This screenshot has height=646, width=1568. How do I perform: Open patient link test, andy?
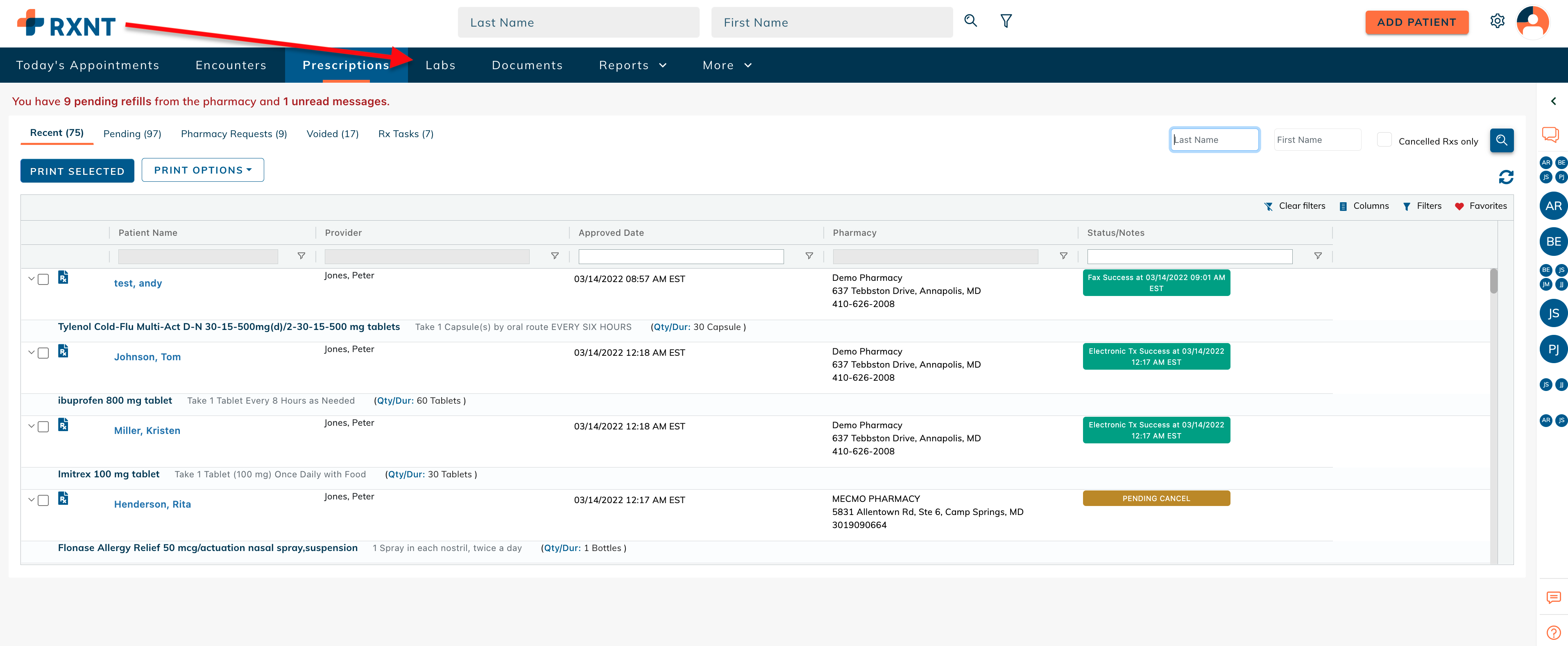point(138,283)
